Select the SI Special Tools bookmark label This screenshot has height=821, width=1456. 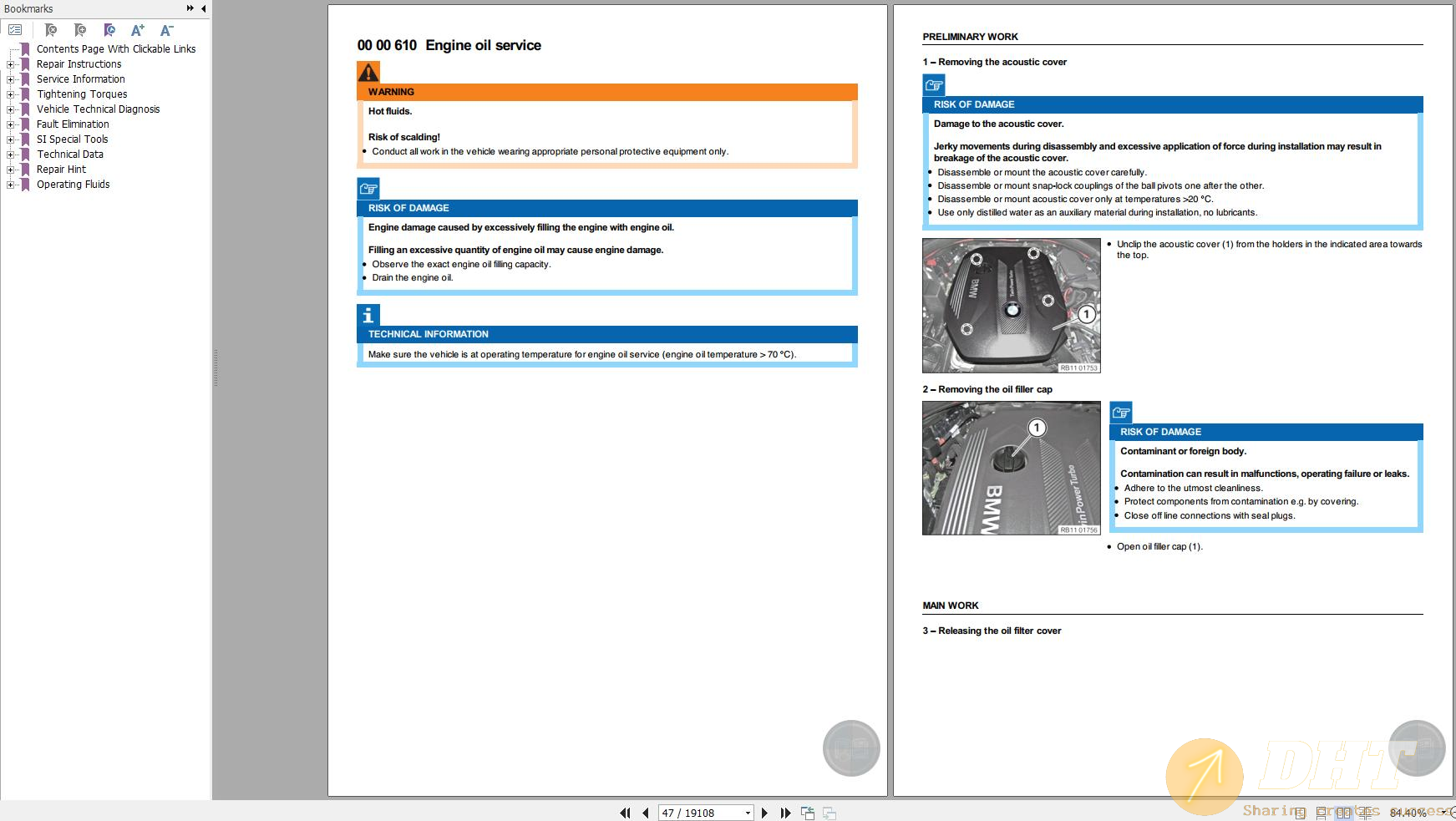click(72, 139)
